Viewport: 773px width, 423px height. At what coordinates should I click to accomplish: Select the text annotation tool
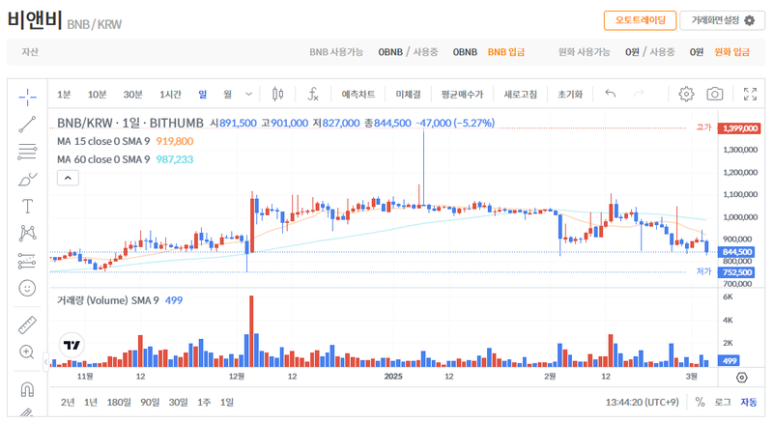27,207
